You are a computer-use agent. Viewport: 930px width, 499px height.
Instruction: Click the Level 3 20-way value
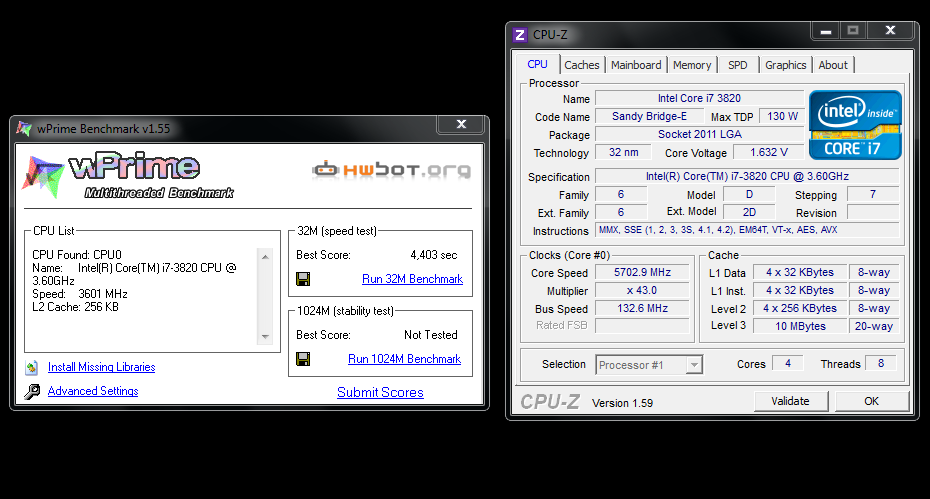(x=874, y=326)
